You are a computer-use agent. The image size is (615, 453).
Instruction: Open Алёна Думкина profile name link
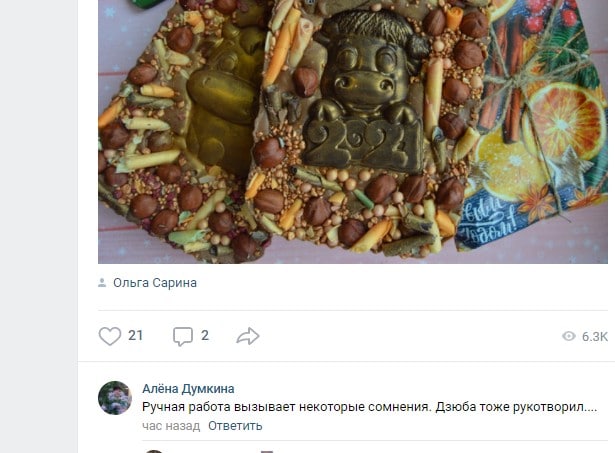(188, 389)
